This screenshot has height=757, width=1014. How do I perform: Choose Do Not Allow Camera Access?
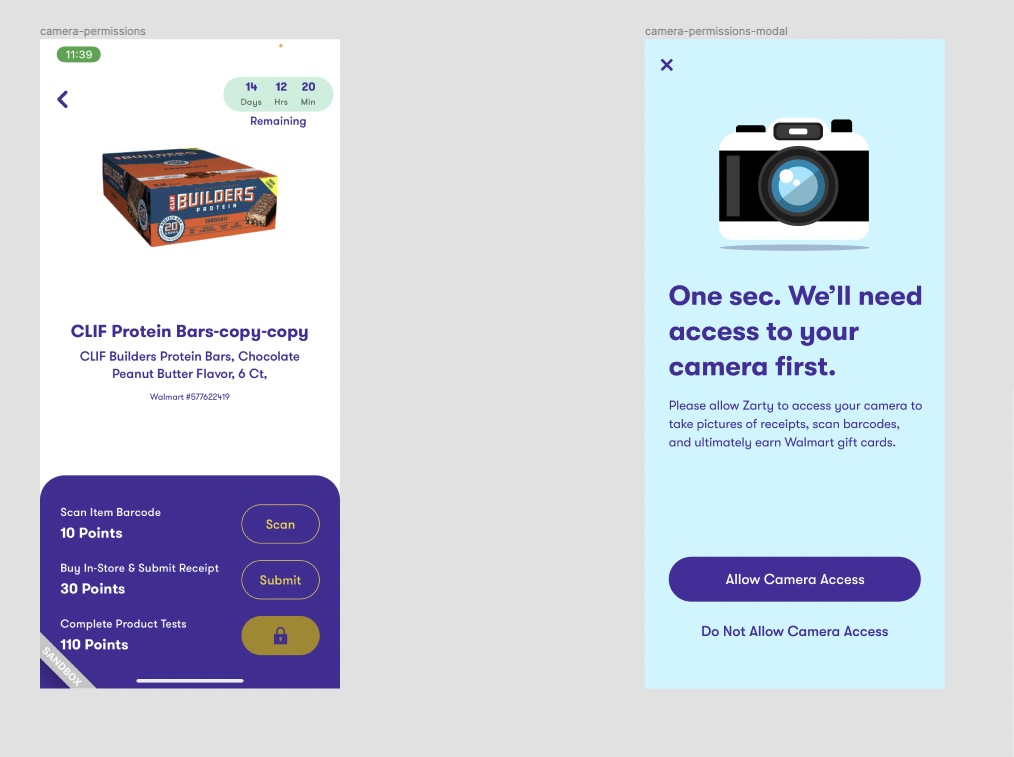794,632
